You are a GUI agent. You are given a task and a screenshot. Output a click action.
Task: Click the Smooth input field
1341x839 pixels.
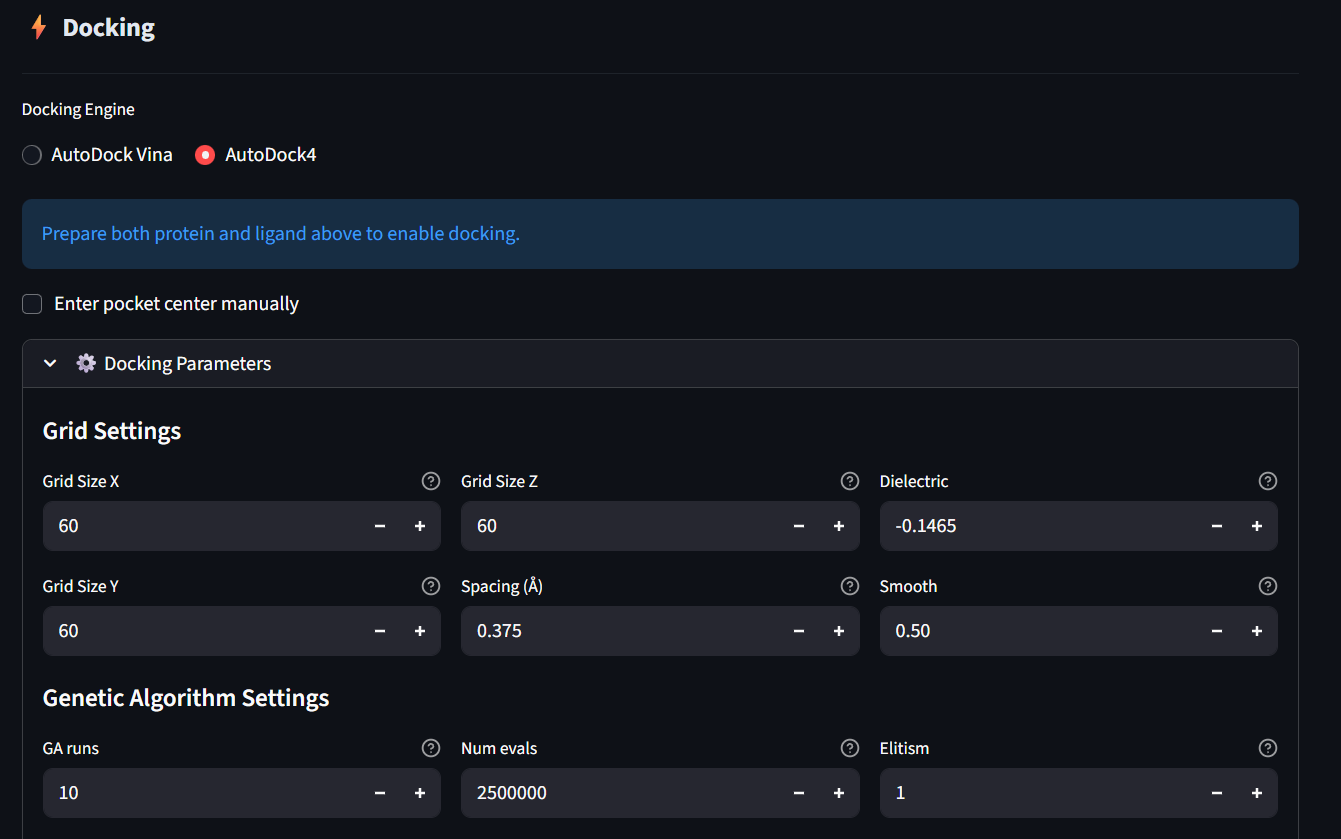[x=1038, y=631]
